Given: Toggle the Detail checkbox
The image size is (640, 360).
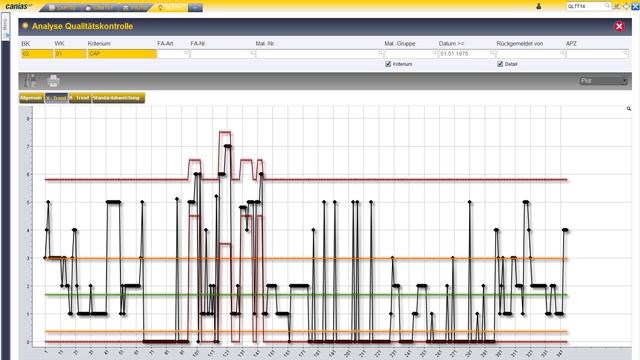Looking at the screenshot, I should [500, 64].
